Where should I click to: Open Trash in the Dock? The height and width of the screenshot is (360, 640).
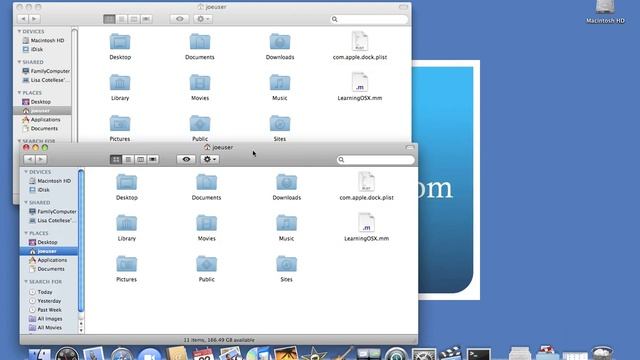click(602, 353)
